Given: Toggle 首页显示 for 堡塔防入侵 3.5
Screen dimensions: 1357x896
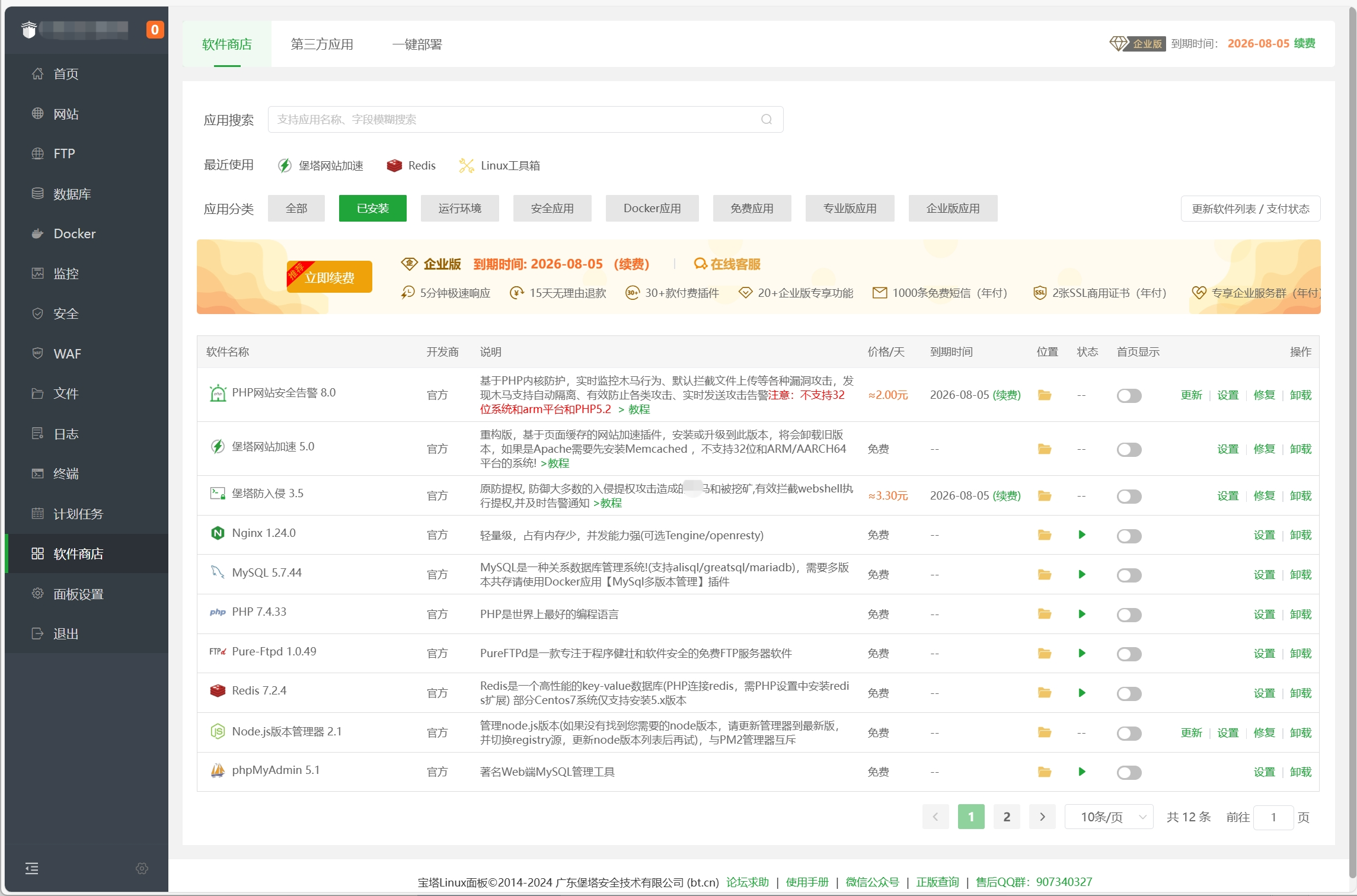Looking at the screenshot, I should click(x=1129, y=496).
